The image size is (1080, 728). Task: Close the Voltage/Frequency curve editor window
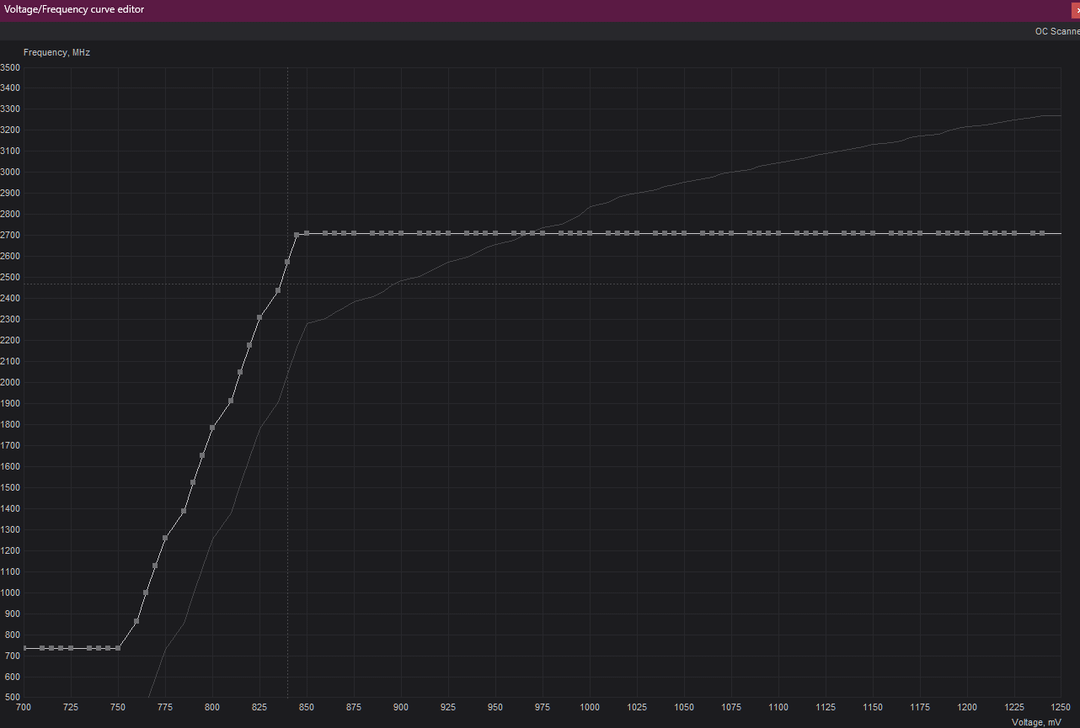point(1075,9)
